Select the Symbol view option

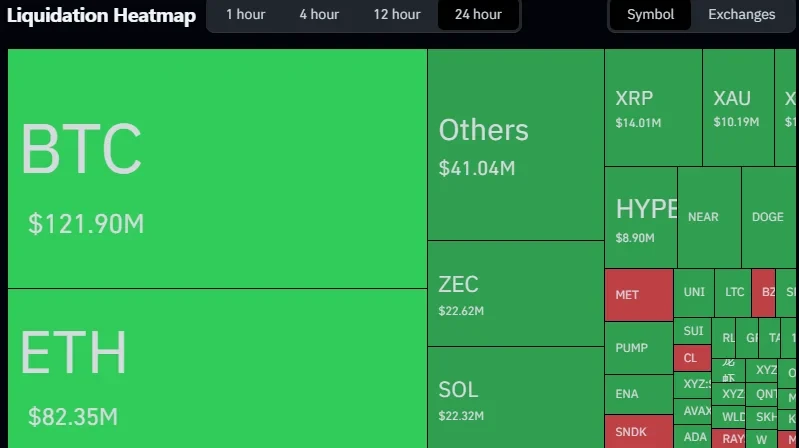coord(650,14)
